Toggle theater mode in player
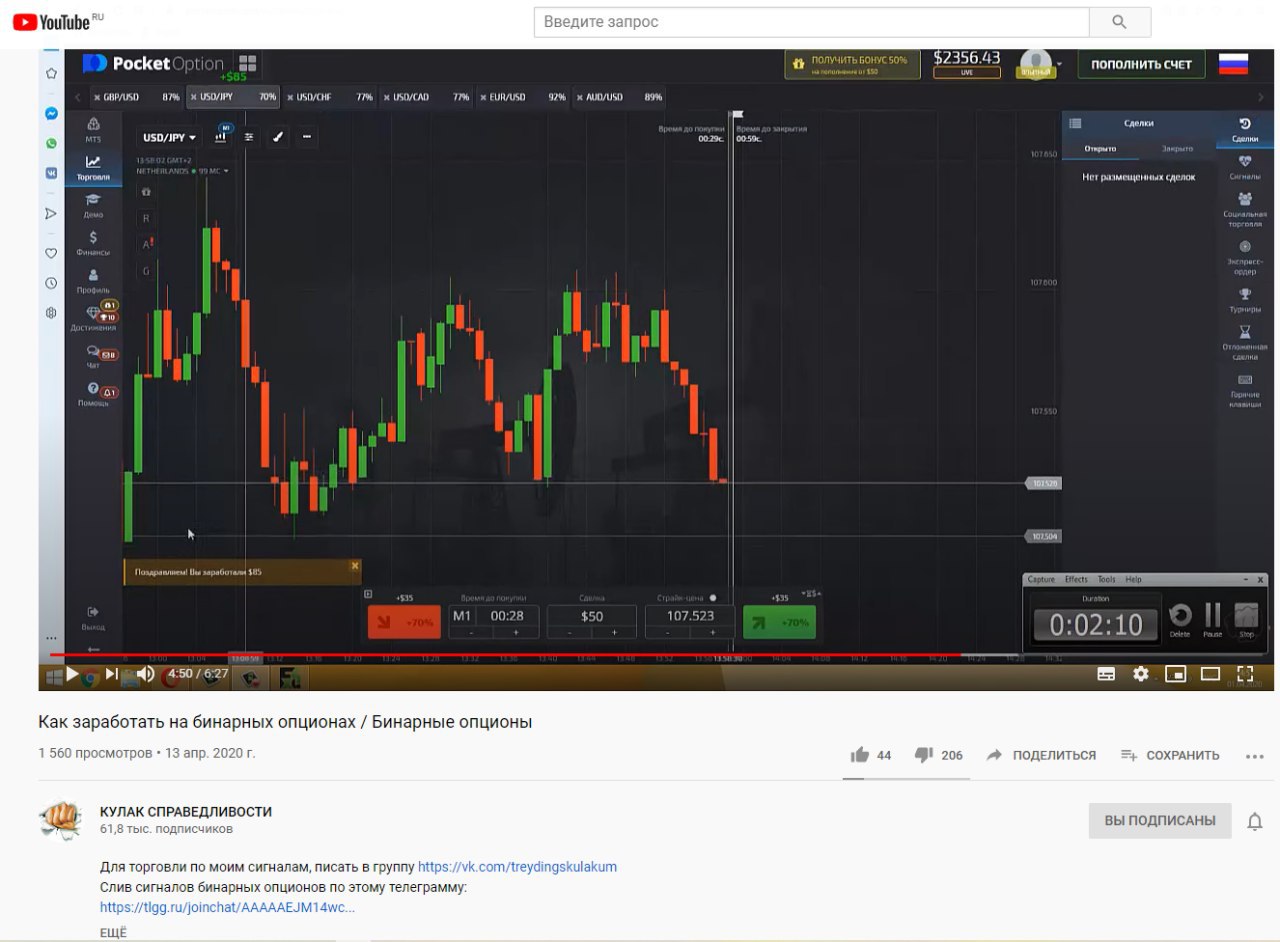1280x942 pixels. [x=1210, y=674]
